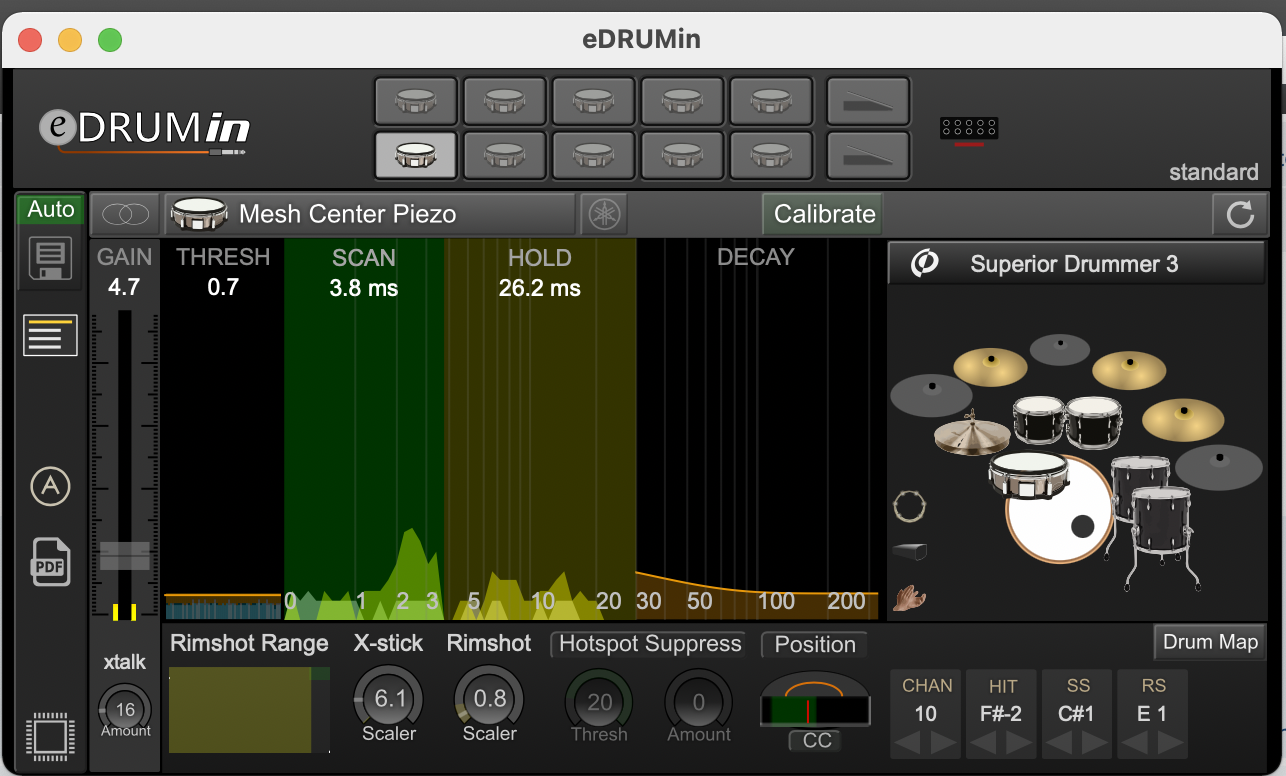Decrease CHAN value with left arrow

click(x=909, y=743)
